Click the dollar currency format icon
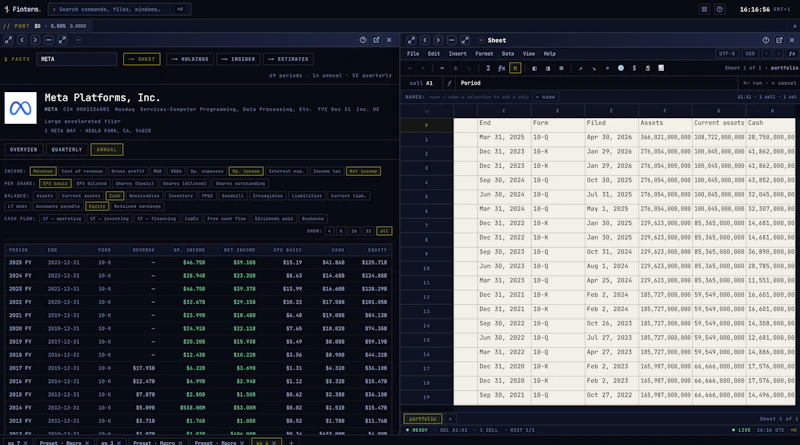 (x=634, y=68)
